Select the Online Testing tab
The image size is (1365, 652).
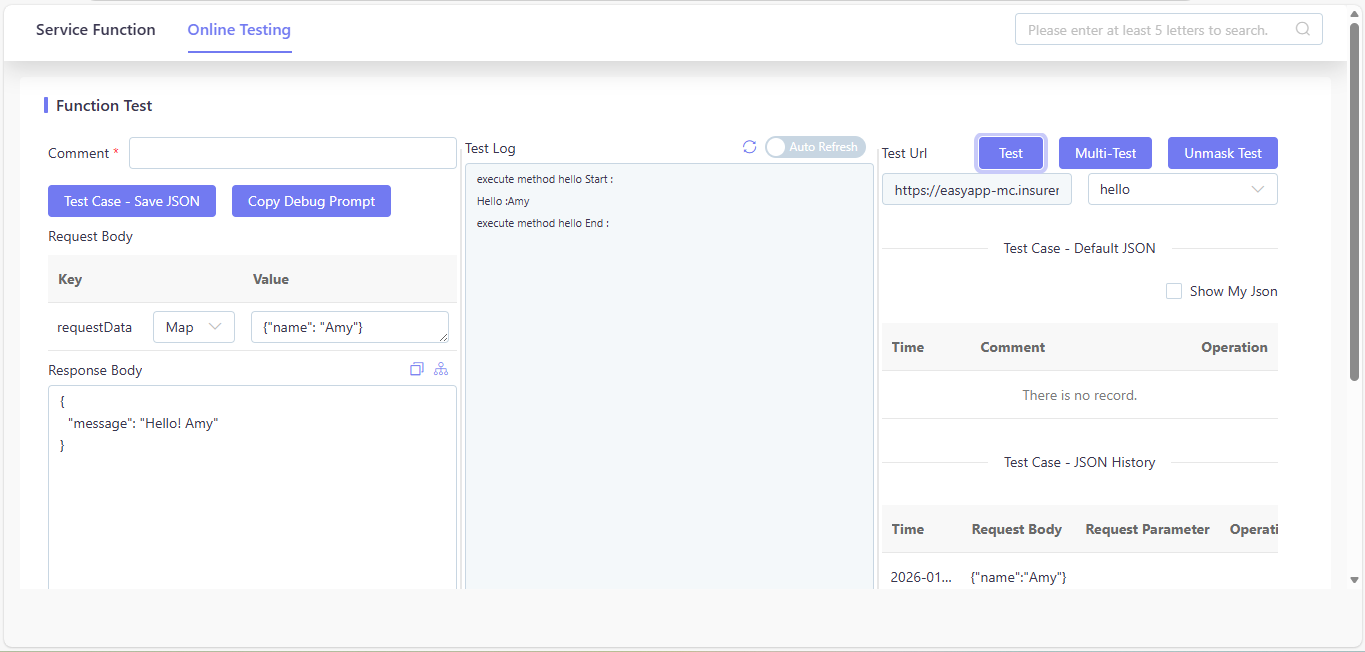point(239,30)
